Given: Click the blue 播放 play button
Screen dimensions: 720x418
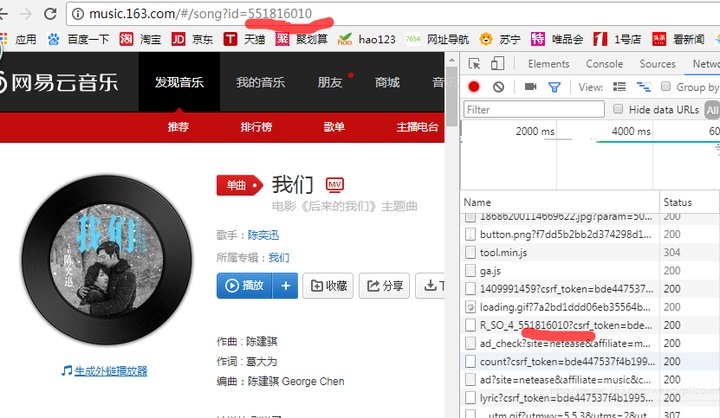Looking at the screenshot, I should tap(244, 286).
